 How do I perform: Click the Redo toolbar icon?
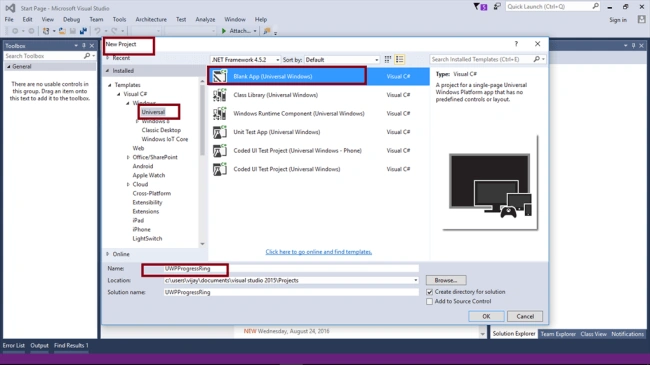pyautogui.click(x=114, y=31)
